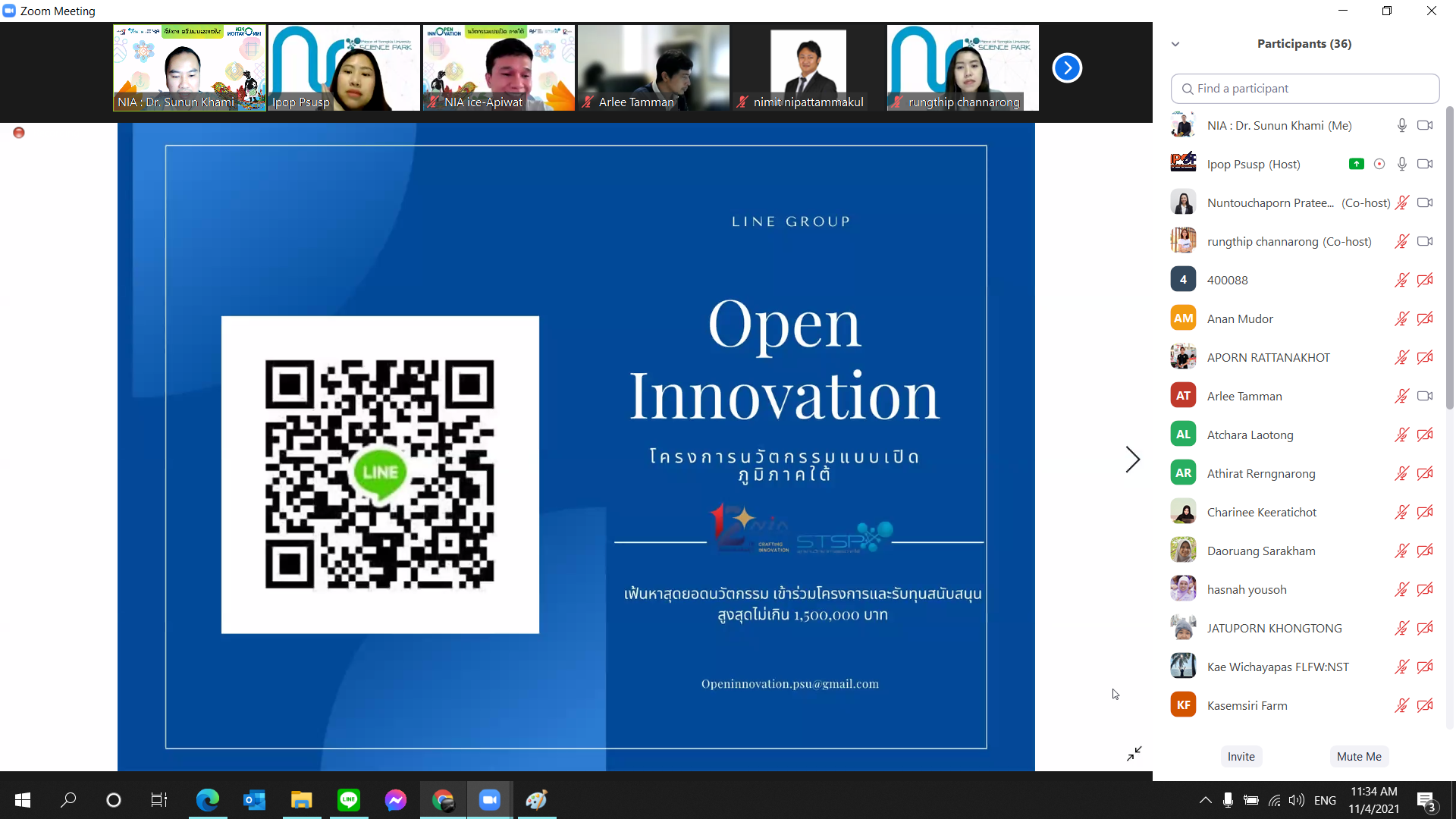
Task: Click the green screen-sharing icon beside Ipop Psusp
Action: [x=1357, y=164]
